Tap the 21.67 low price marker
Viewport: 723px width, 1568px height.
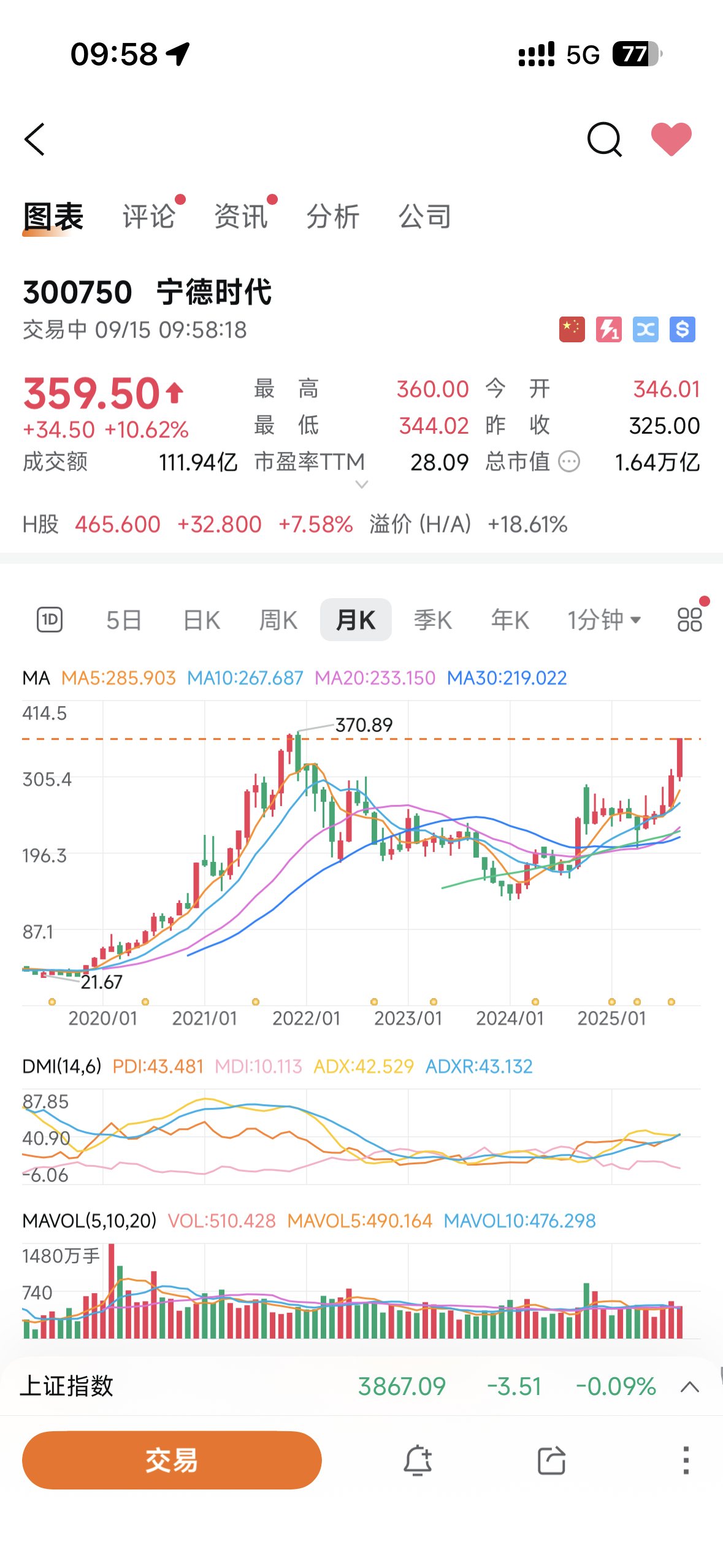pyautogui.click(x=102, y=982)
